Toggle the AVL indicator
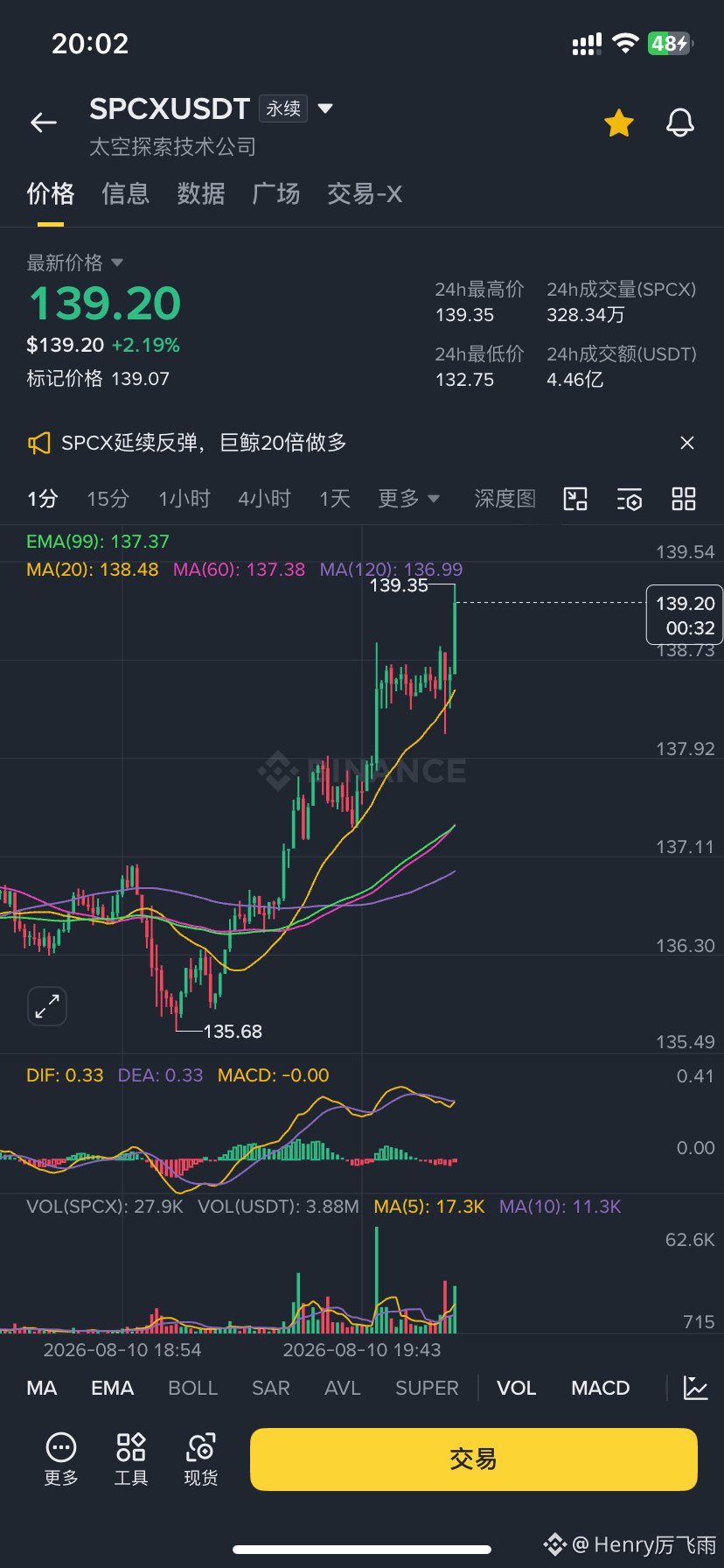 [343, 1389]
